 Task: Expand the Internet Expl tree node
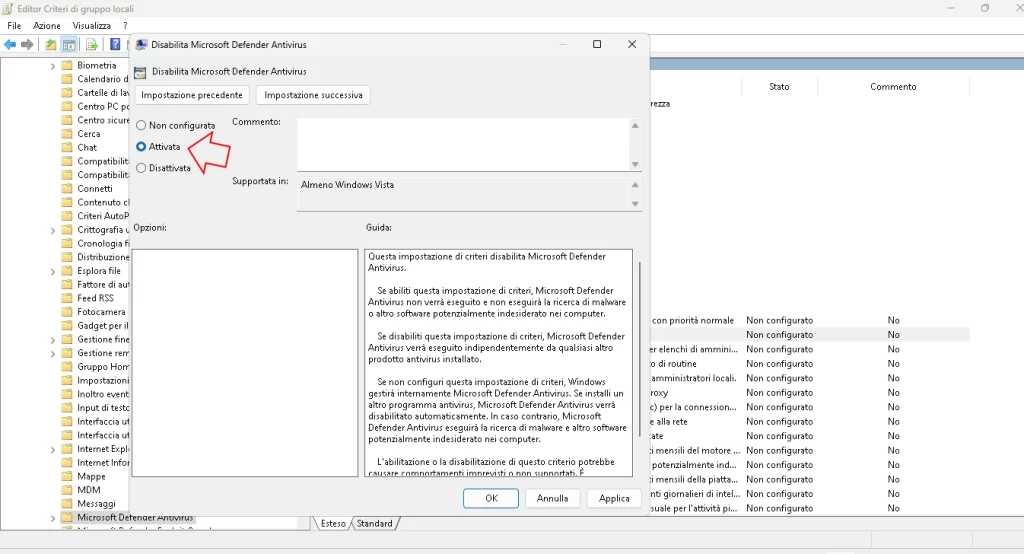[x=53, y=450]
